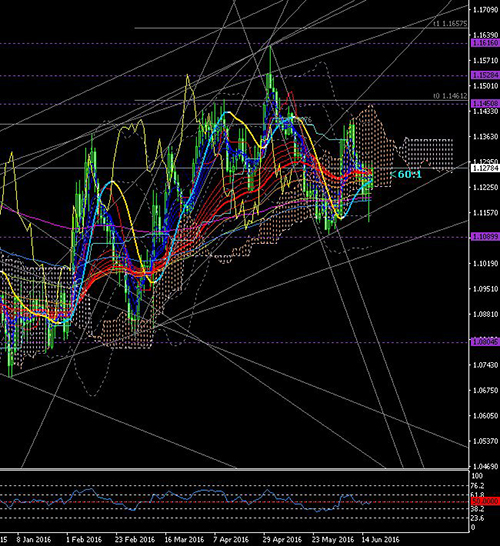
Task: Select the 14 Jun 2016 date marker
Action: 380,540
